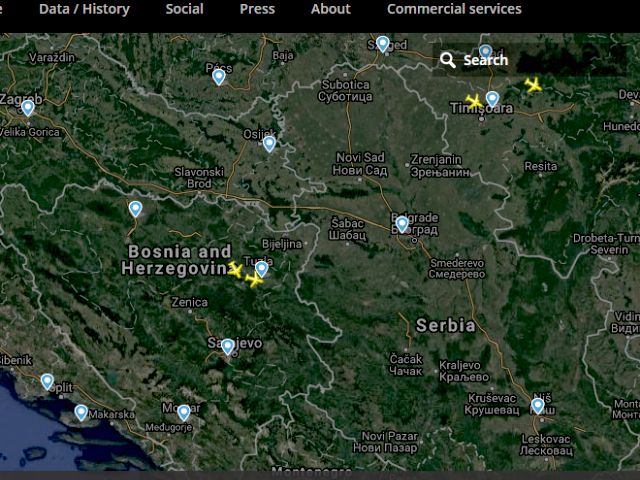Select the Tuzla airport pin
The height and width of the screenshot is (480, 640).
tap(262, 269)
